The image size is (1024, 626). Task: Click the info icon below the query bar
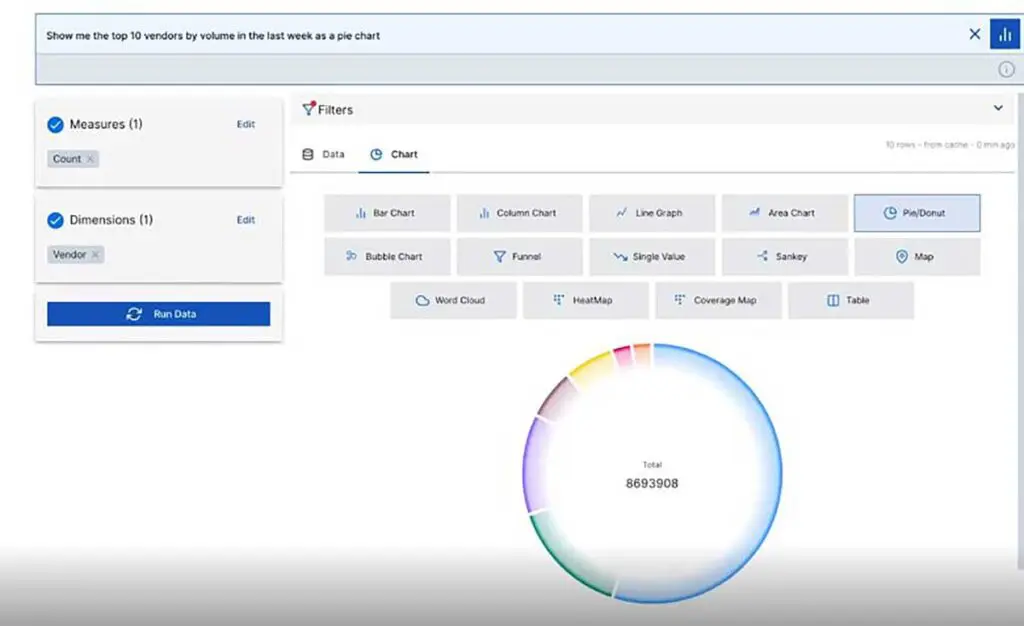(1008, 68)
